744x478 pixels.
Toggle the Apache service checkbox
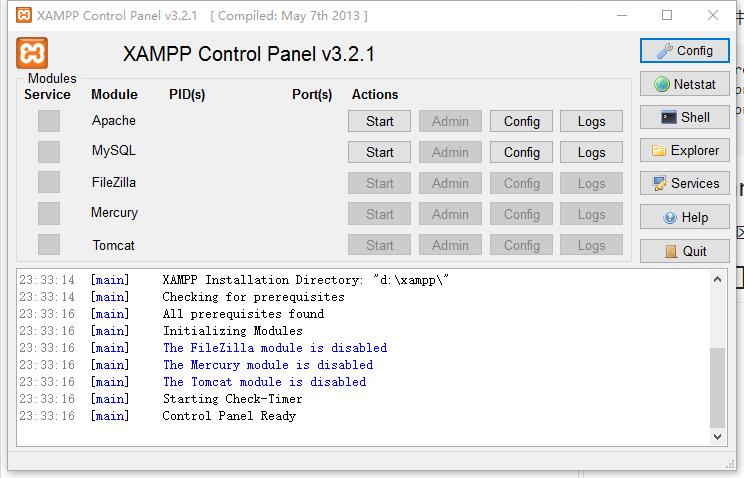coord(49,121)
